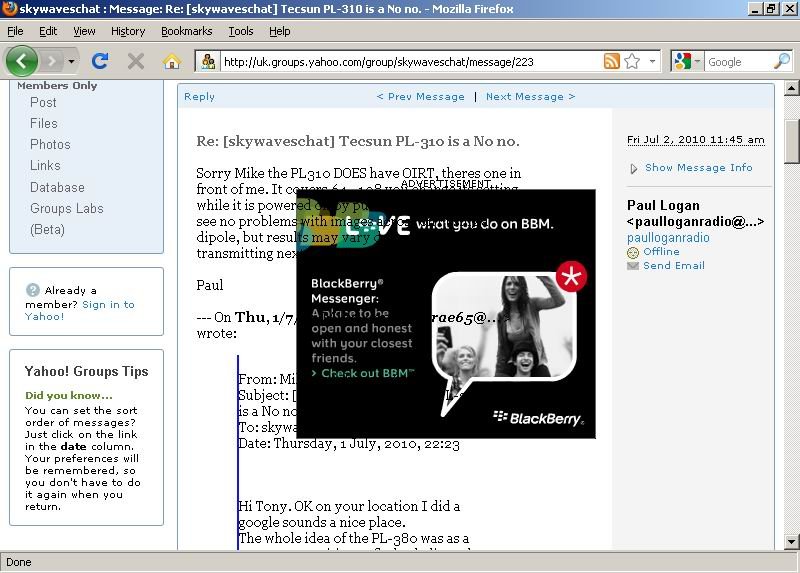Viewport: 800px width, 573px height.
Task: Click the Send Email link text
Action: coord(674,265)
